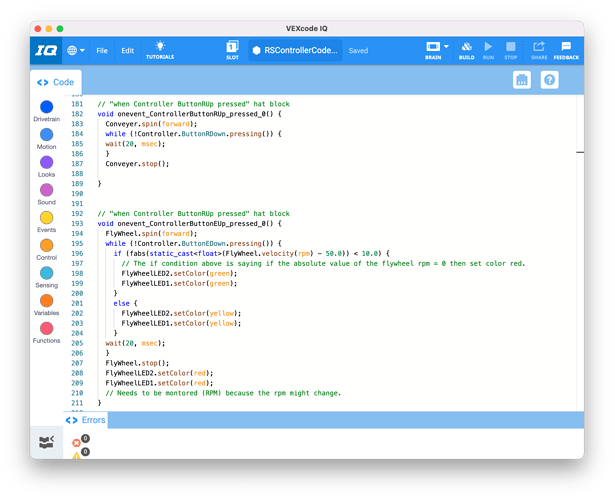Select the Looks category circle

[47, 162]
